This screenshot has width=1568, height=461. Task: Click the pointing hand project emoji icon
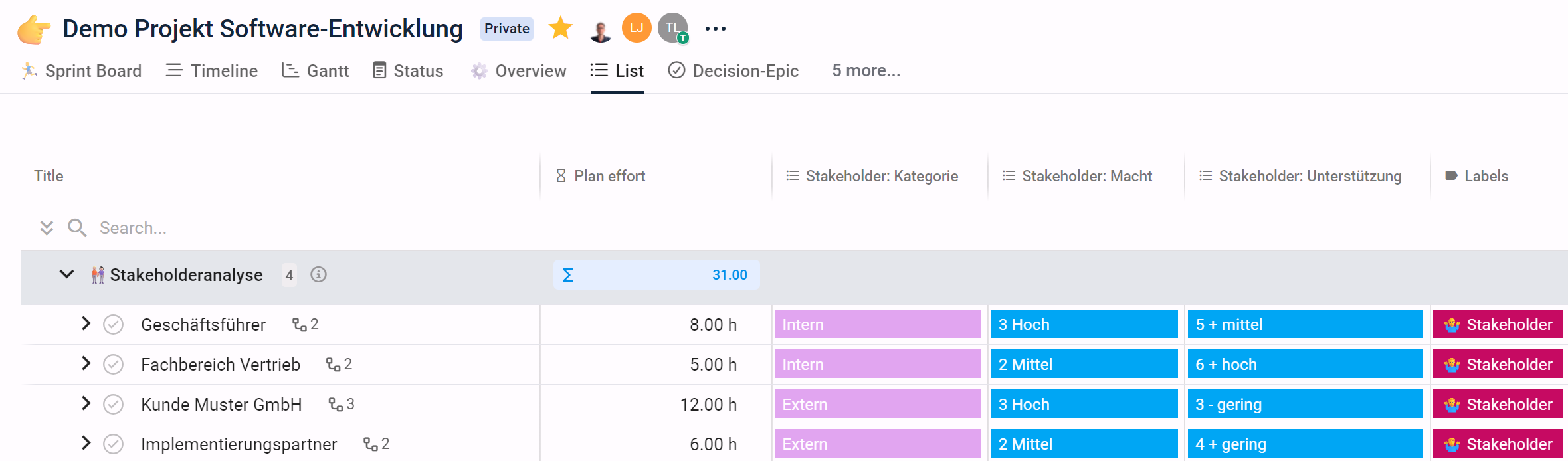(x=34, y=29)
